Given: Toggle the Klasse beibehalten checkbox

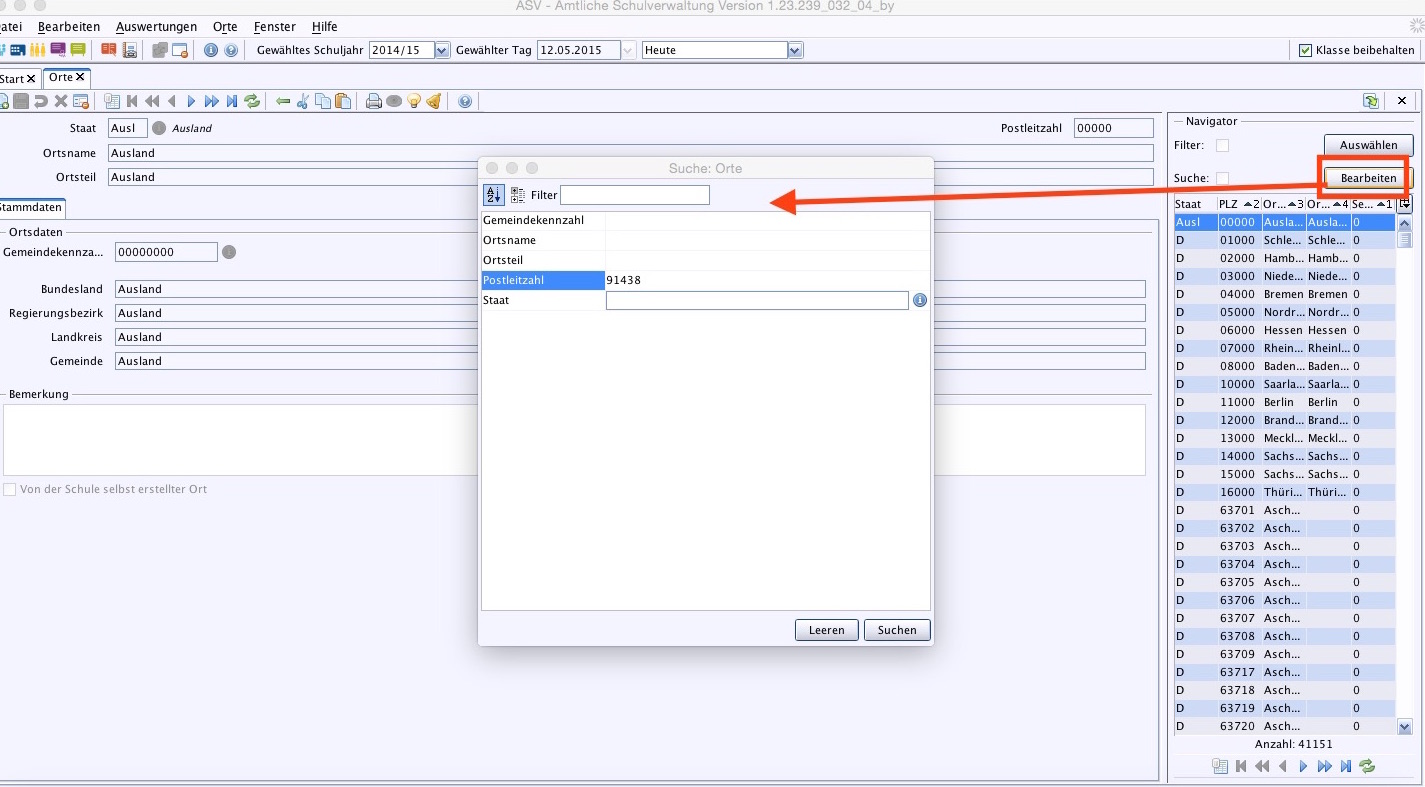Looking at the screenshot, I should 1305,50.
